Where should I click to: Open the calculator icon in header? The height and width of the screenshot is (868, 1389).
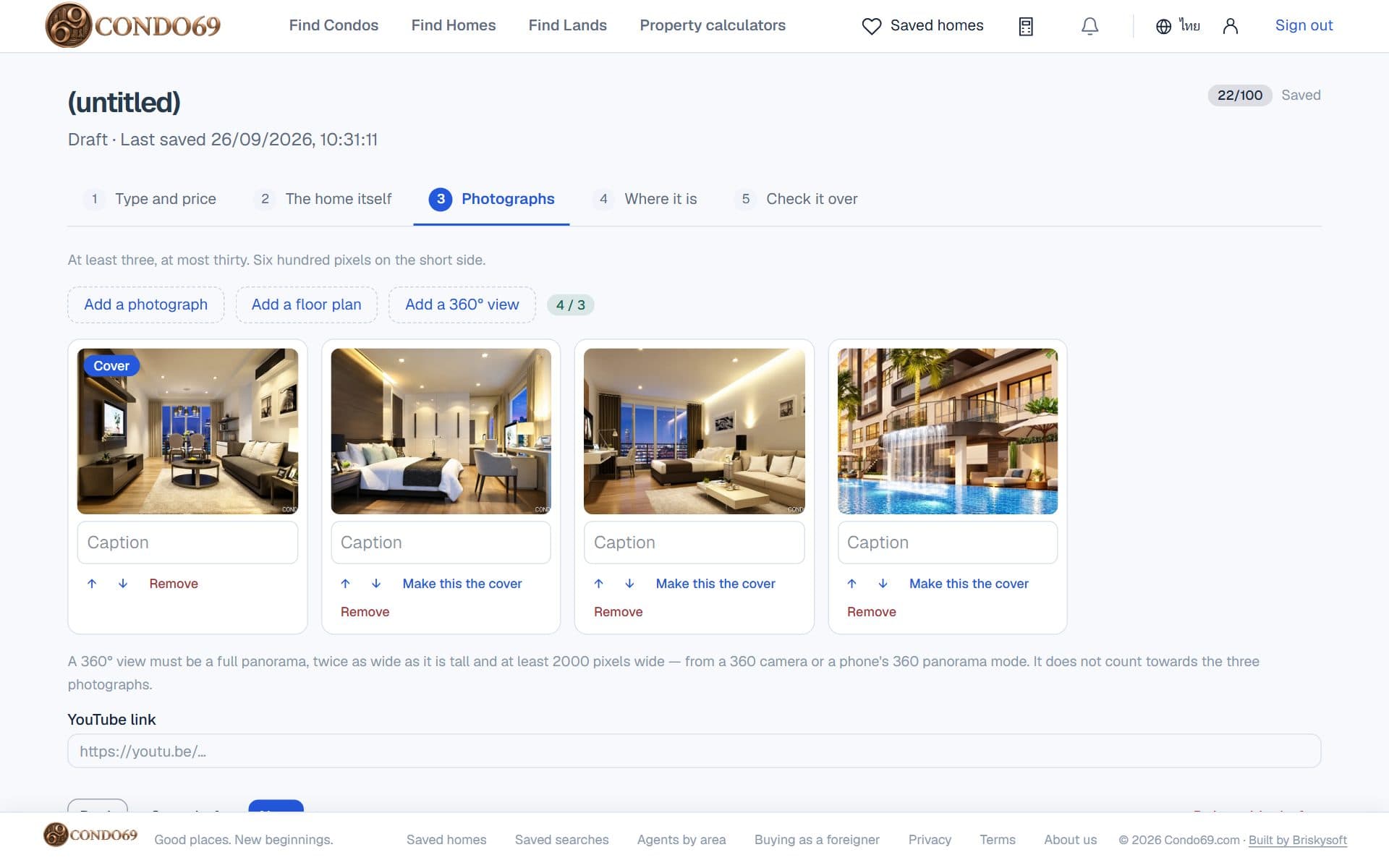tap(1025, 26)
